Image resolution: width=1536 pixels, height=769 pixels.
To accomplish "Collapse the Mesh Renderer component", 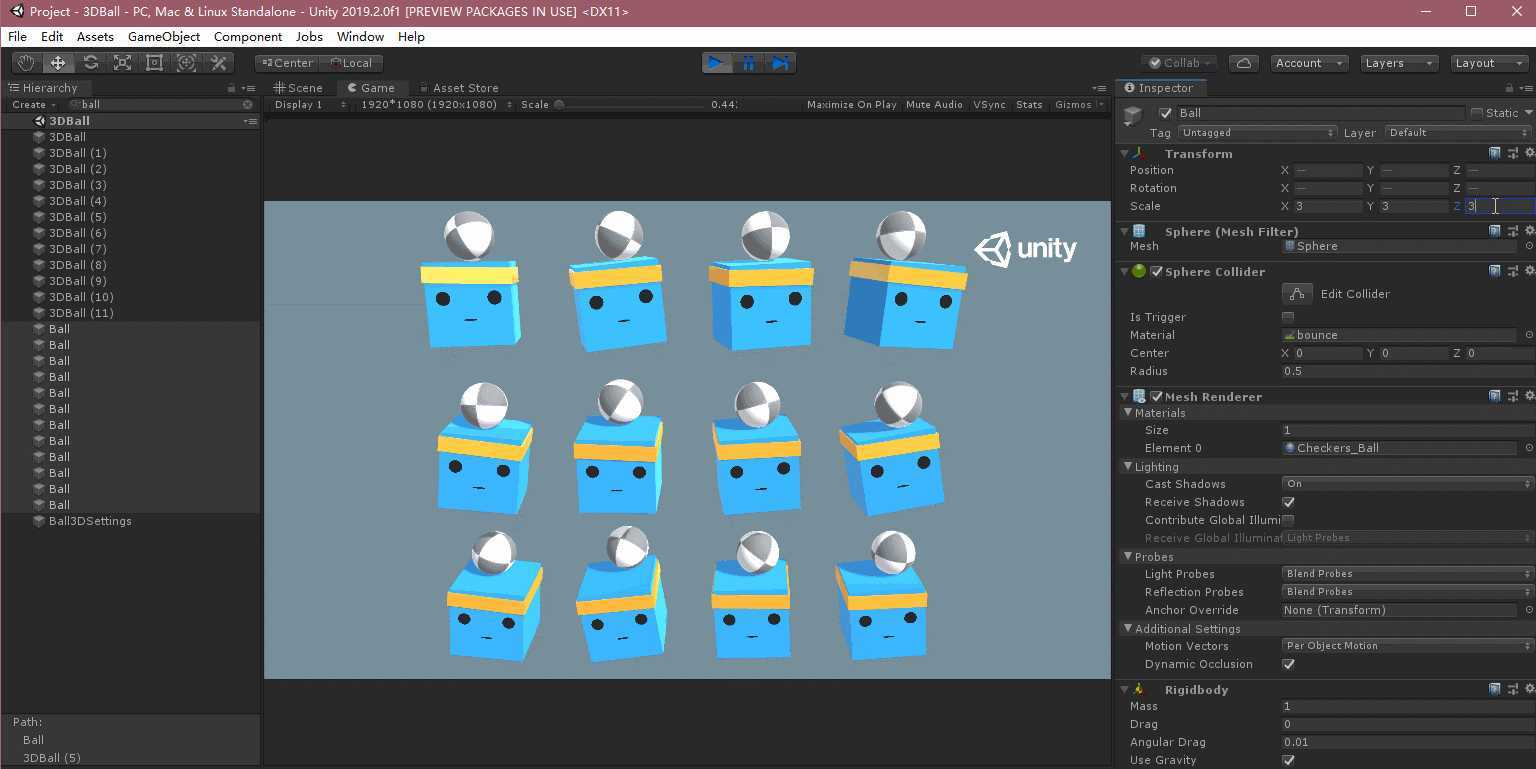I will (x=1125, y=397).
